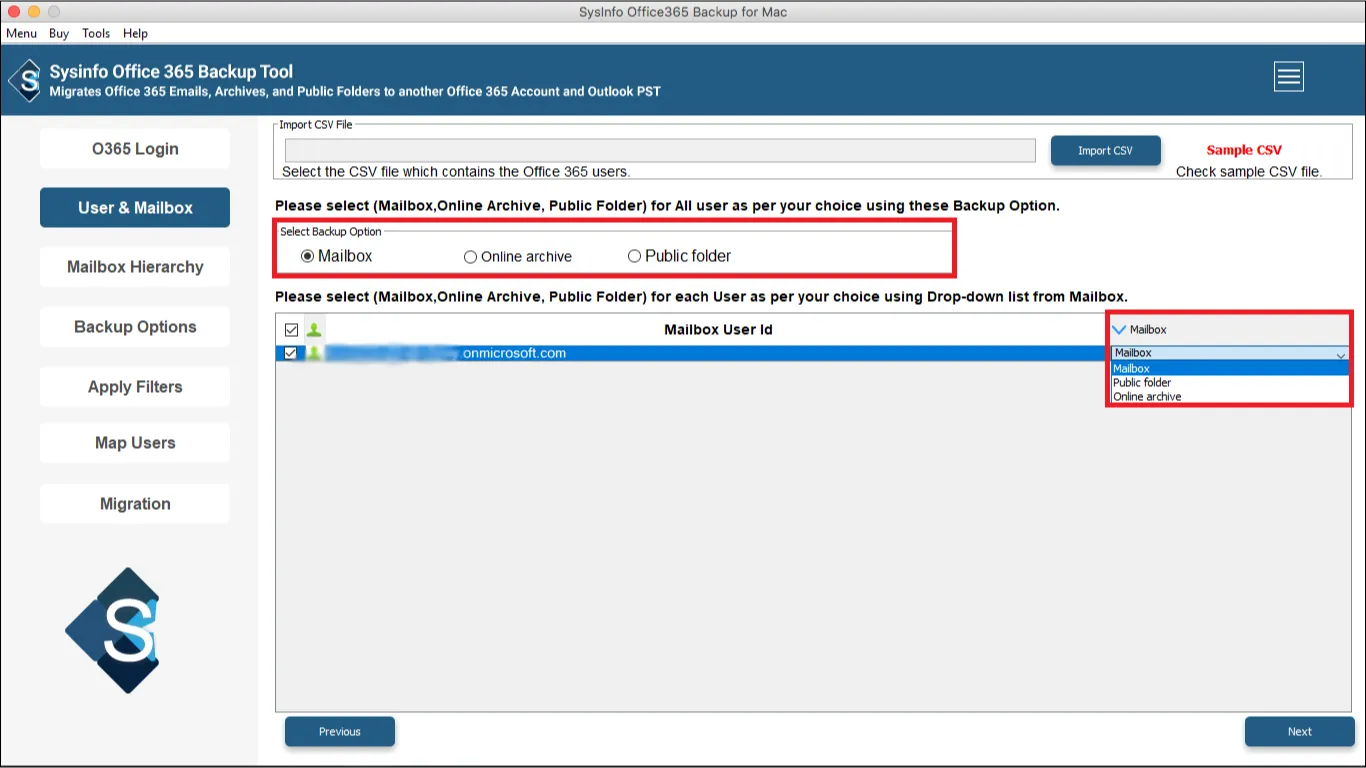This screenshot has width=1366, height=768.
Task: Choose Mailbox from the dropdown list
Action: coord(1230,368)
